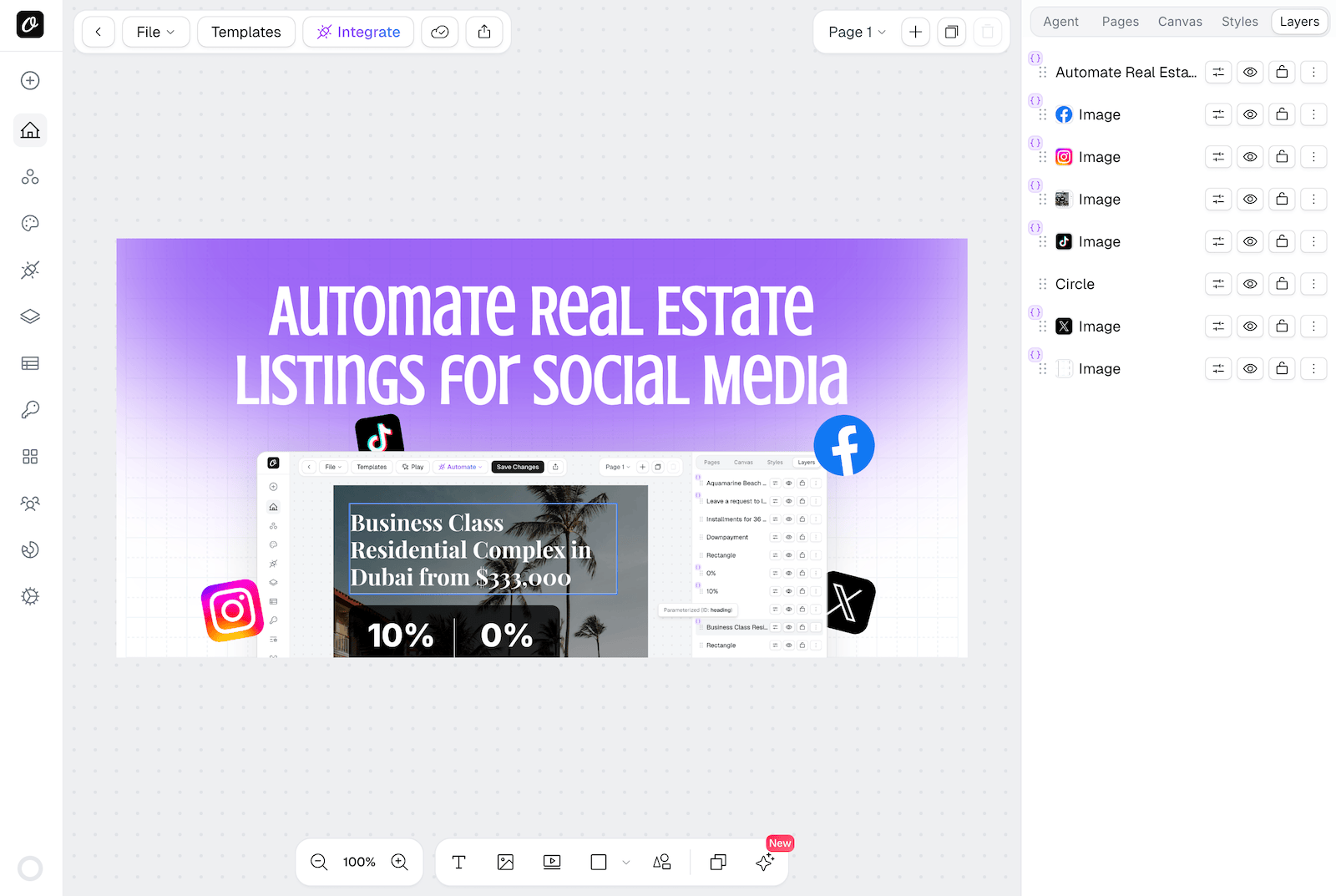Click the Integrate button

click(358, 32)
